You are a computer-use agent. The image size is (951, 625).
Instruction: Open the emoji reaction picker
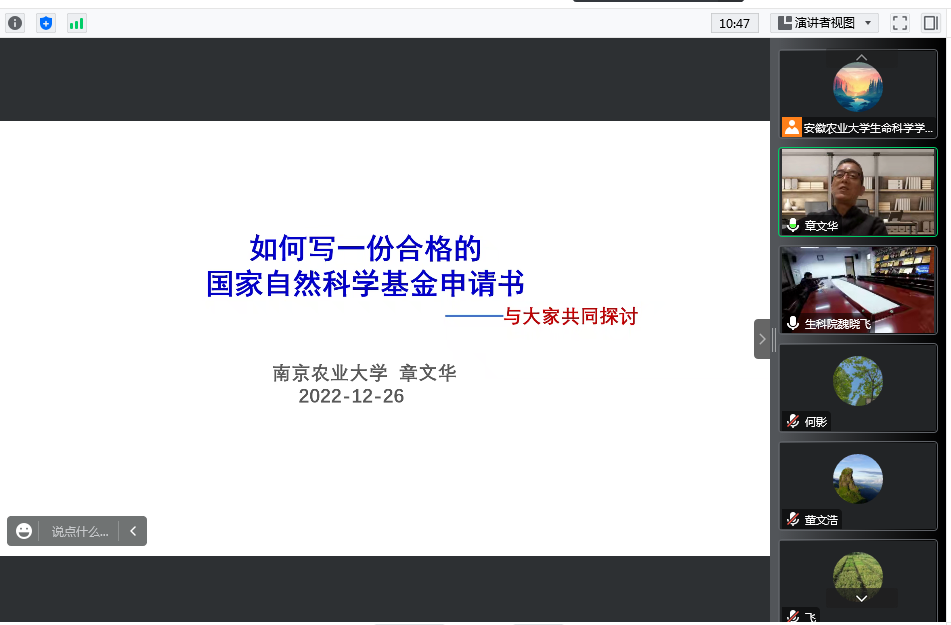(24, 531)
